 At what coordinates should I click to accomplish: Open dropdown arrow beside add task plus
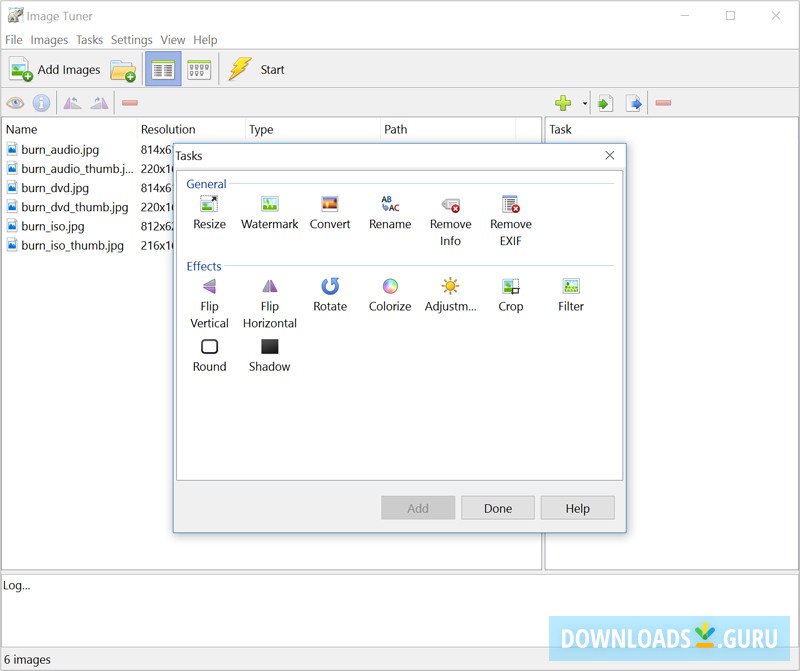pos(585,104)
